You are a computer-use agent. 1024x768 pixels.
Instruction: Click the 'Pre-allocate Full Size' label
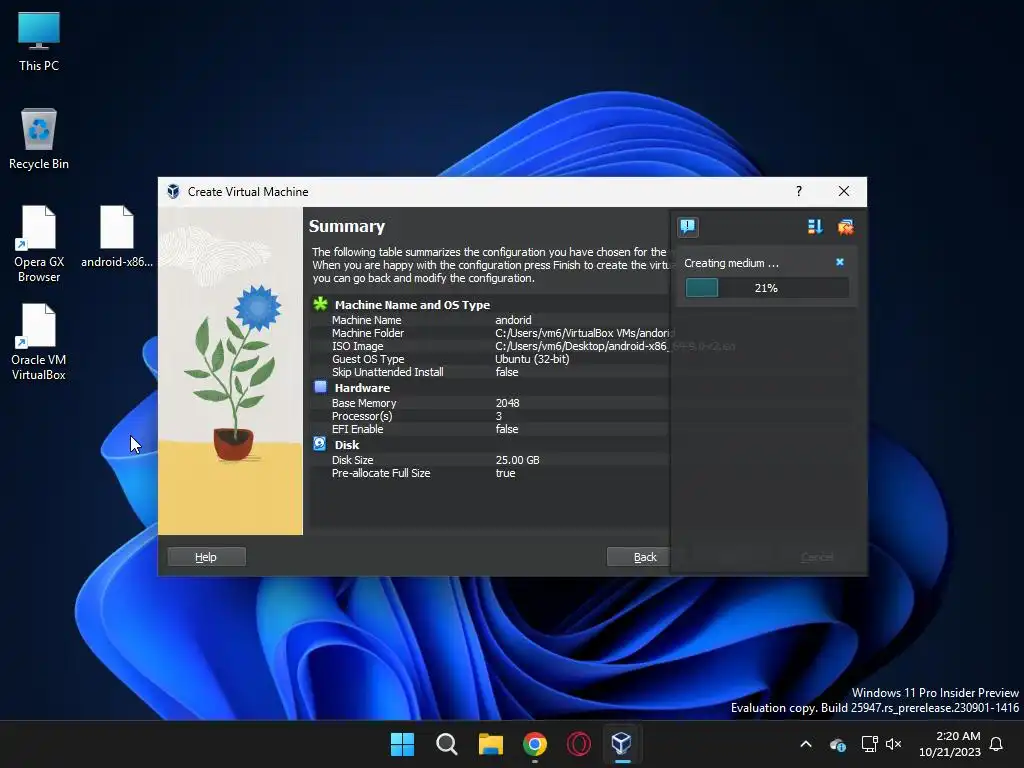(381, 473)
